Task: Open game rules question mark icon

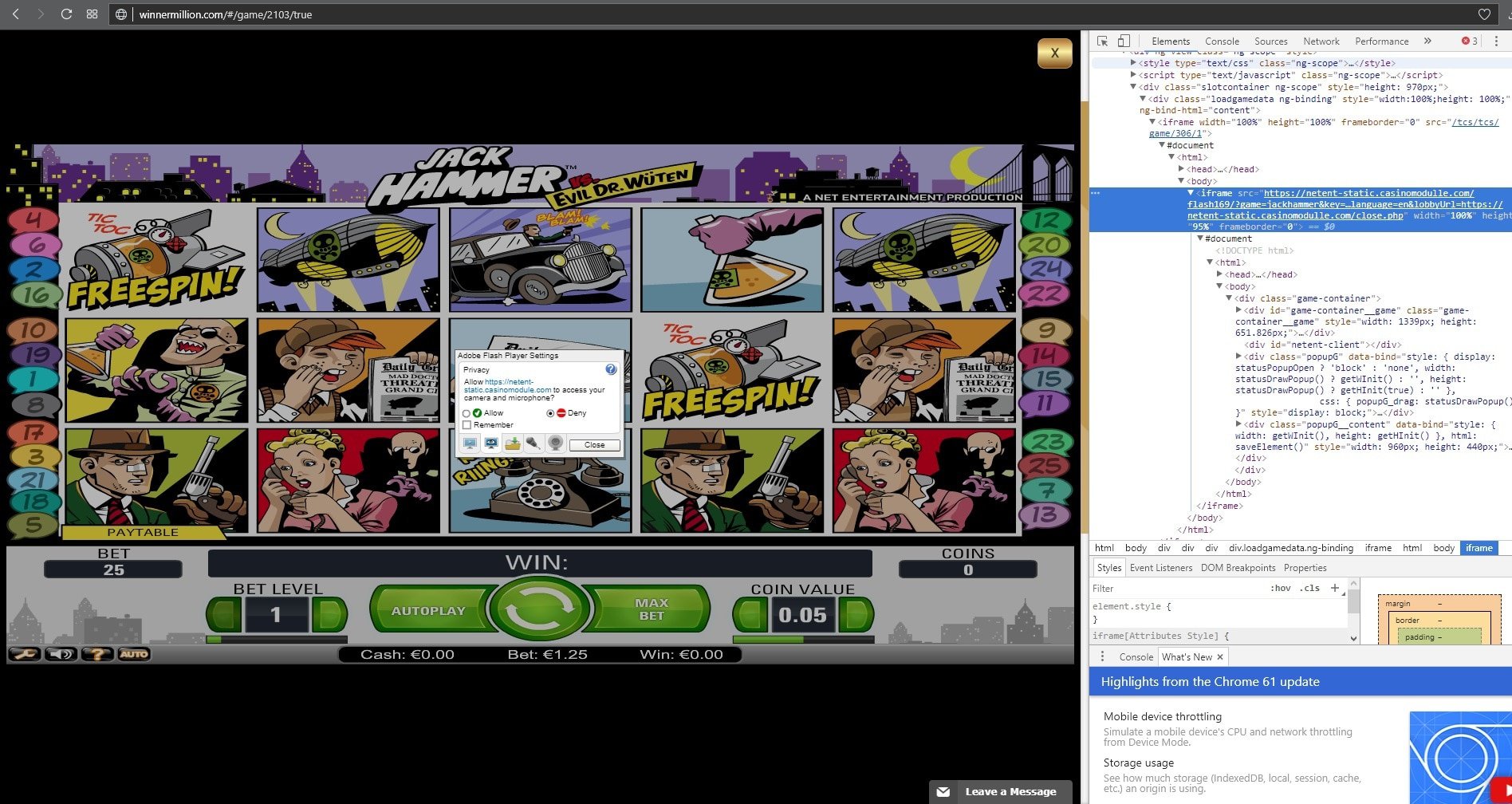Action: [97, 654]
